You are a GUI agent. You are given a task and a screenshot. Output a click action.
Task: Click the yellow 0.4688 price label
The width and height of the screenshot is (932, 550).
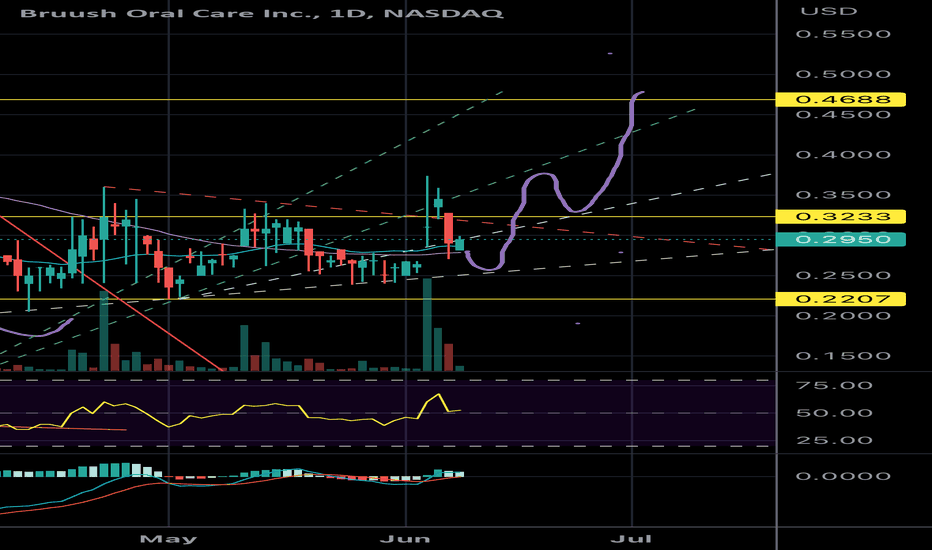(x=841, y=99)
